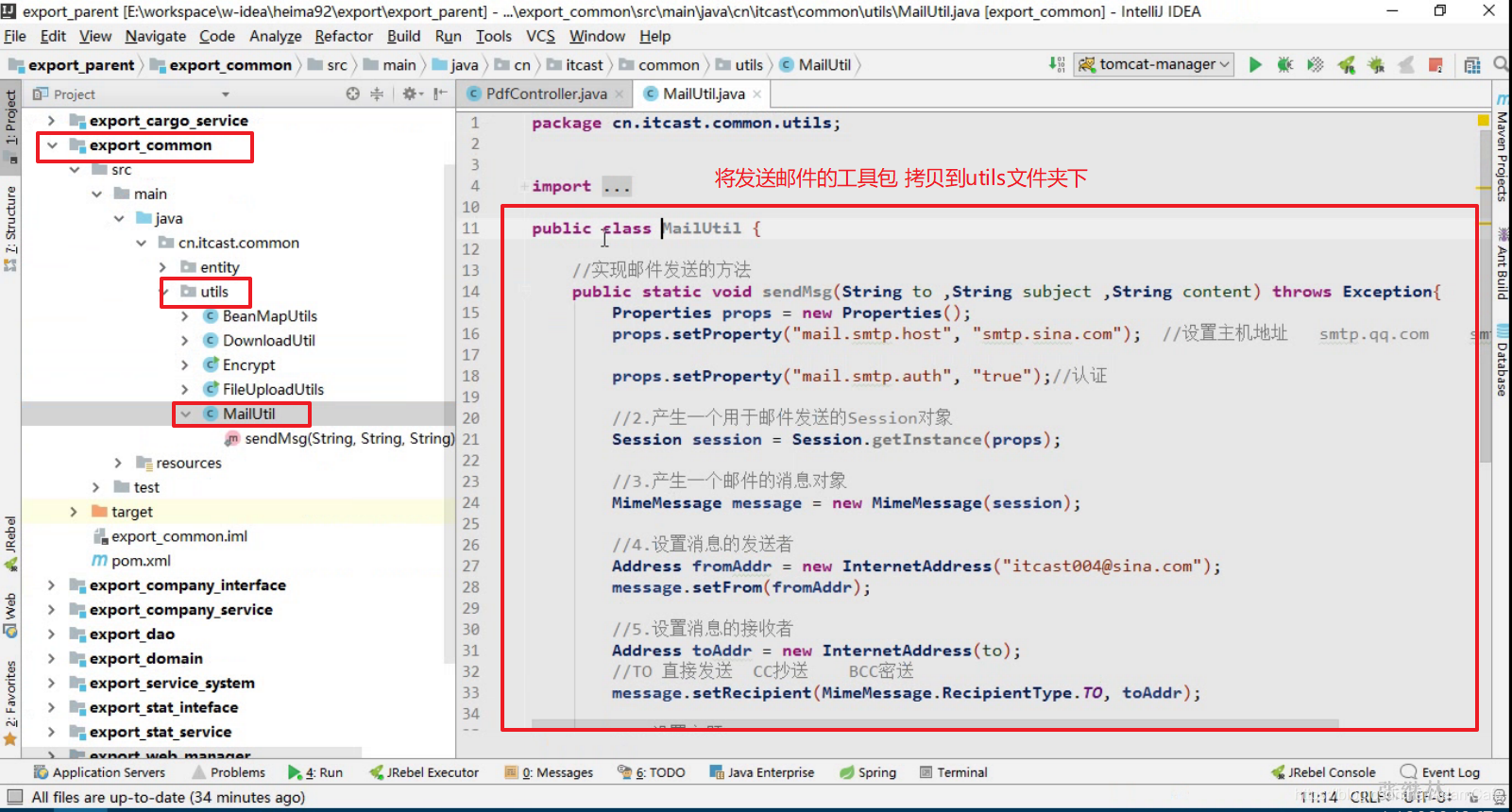
Task: Open JRebel Console tool window
Action: (x=1322, y=772)
